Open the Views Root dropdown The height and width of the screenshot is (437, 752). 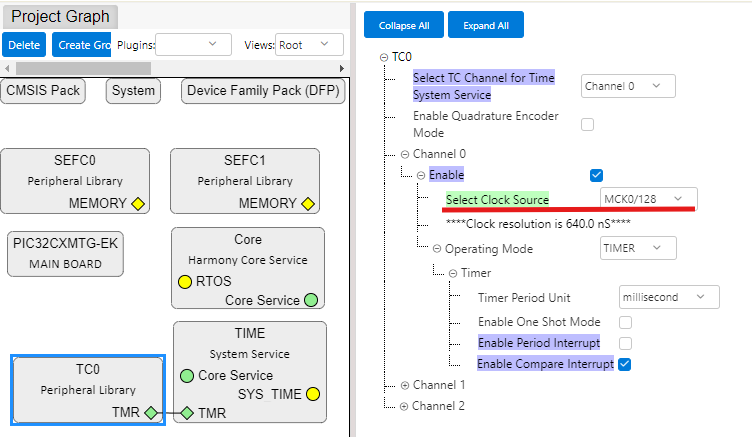click(309, 45)
